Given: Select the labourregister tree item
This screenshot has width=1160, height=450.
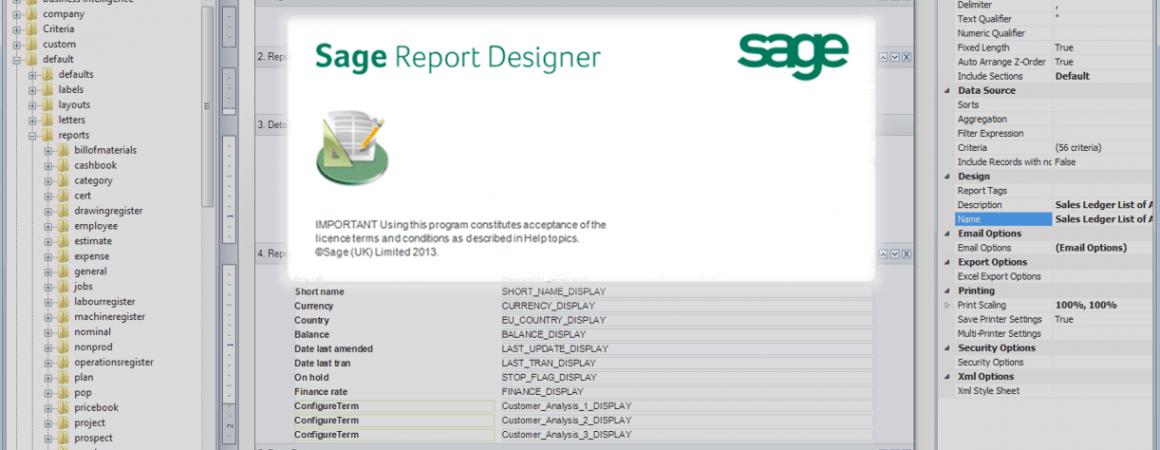Looking at the screenshot, I should [x=104, y=302].
